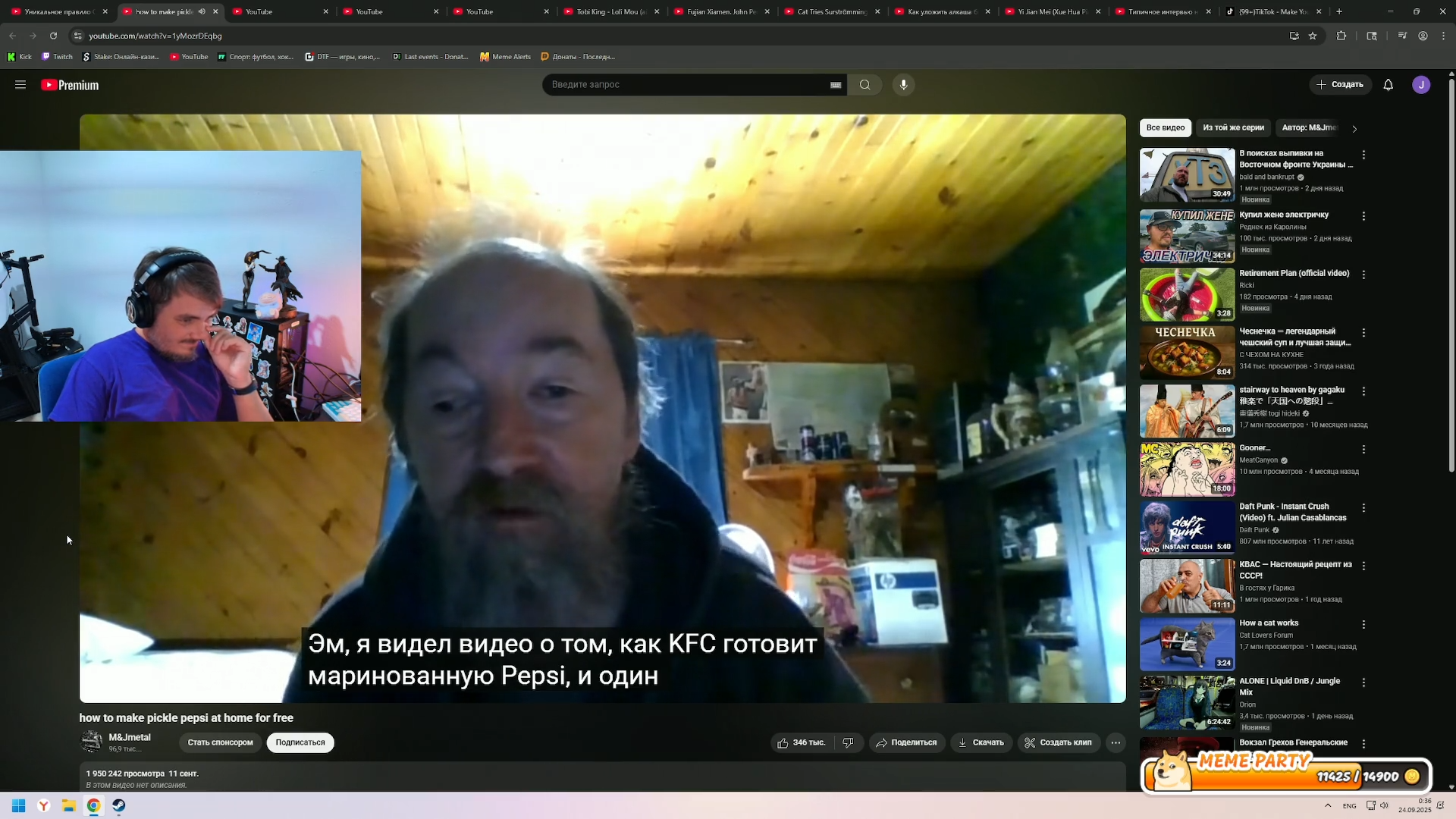Screen dimensions: 1456x819
Task: Click the voice search microphone icon
Action: click(x=903, y=85)
